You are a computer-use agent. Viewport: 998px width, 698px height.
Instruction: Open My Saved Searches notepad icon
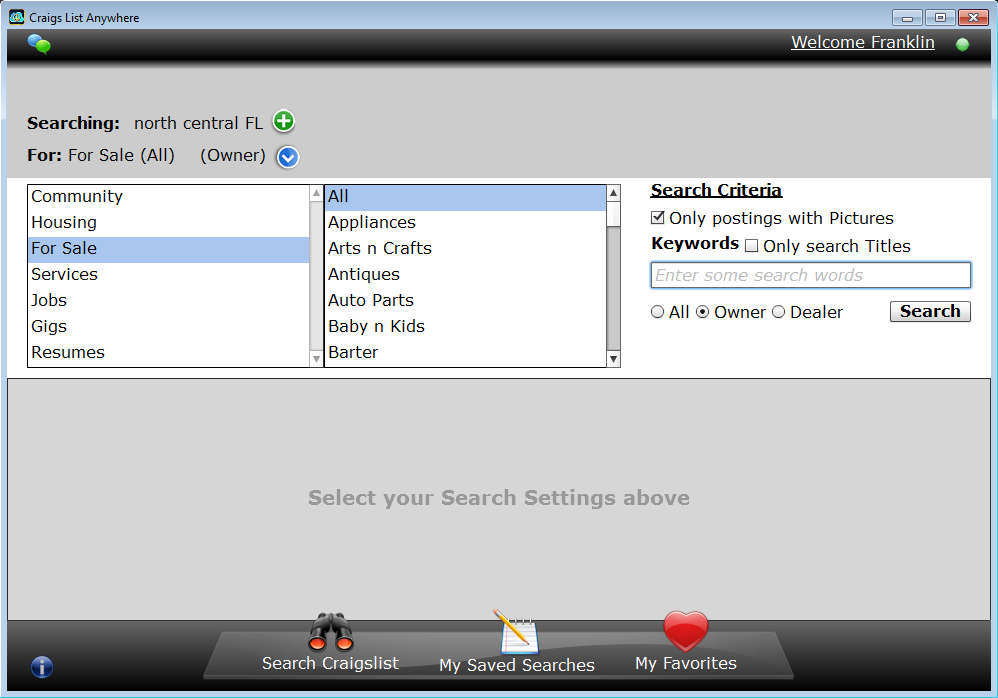click(516, 633)
